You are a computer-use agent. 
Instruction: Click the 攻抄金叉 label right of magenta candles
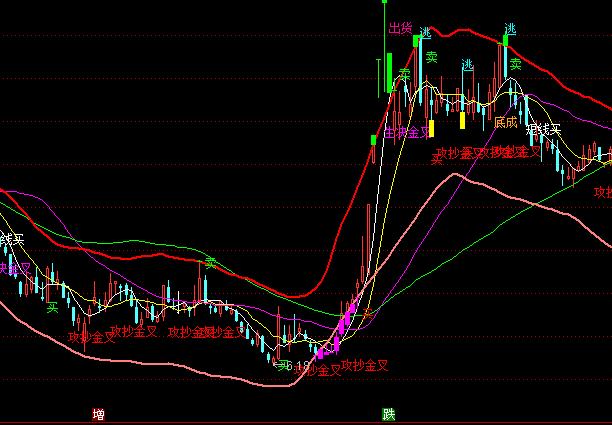[x=364, y=365]
